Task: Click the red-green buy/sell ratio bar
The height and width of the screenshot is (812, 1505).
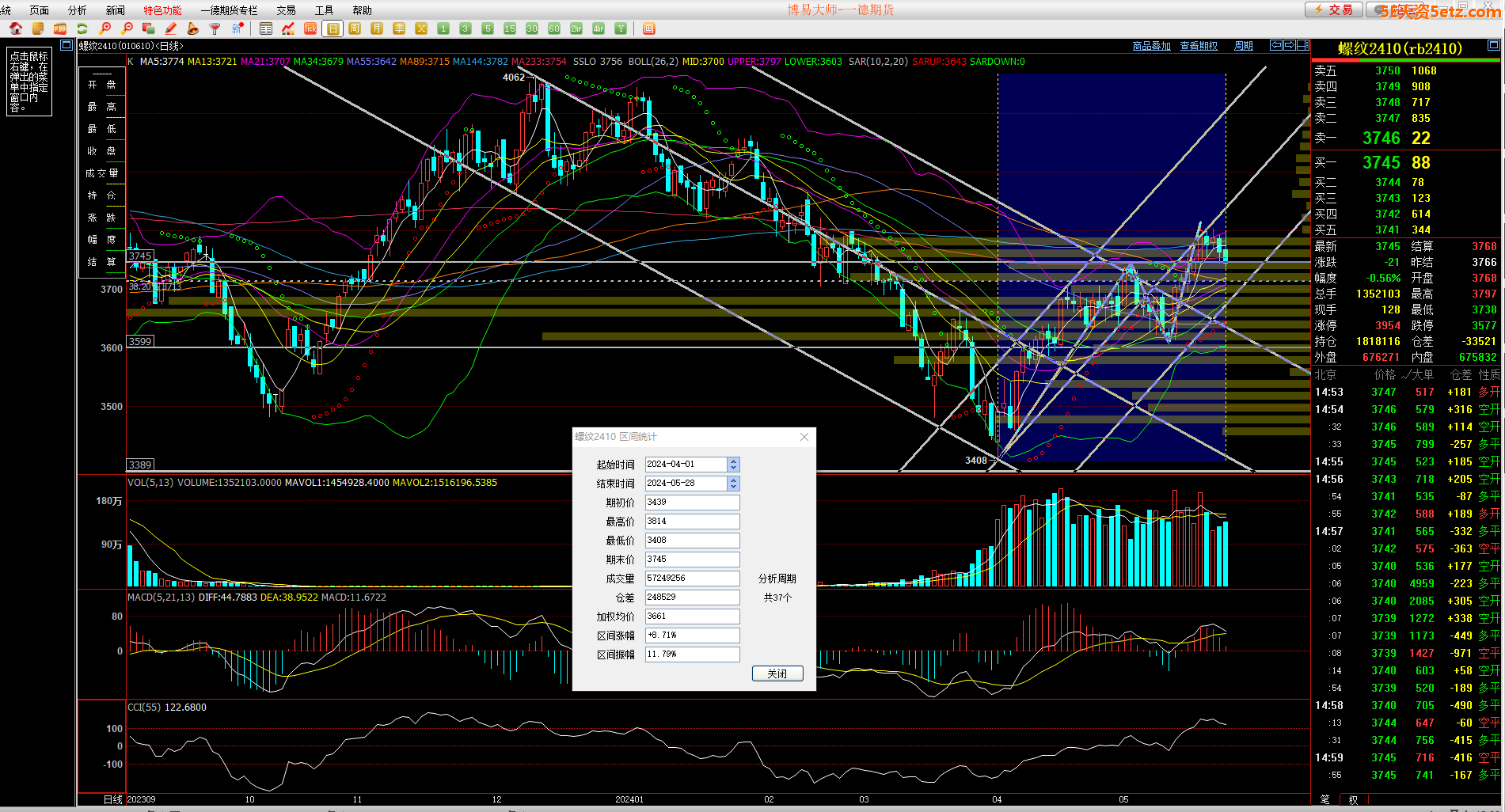Action: [x=1405, y=60]
